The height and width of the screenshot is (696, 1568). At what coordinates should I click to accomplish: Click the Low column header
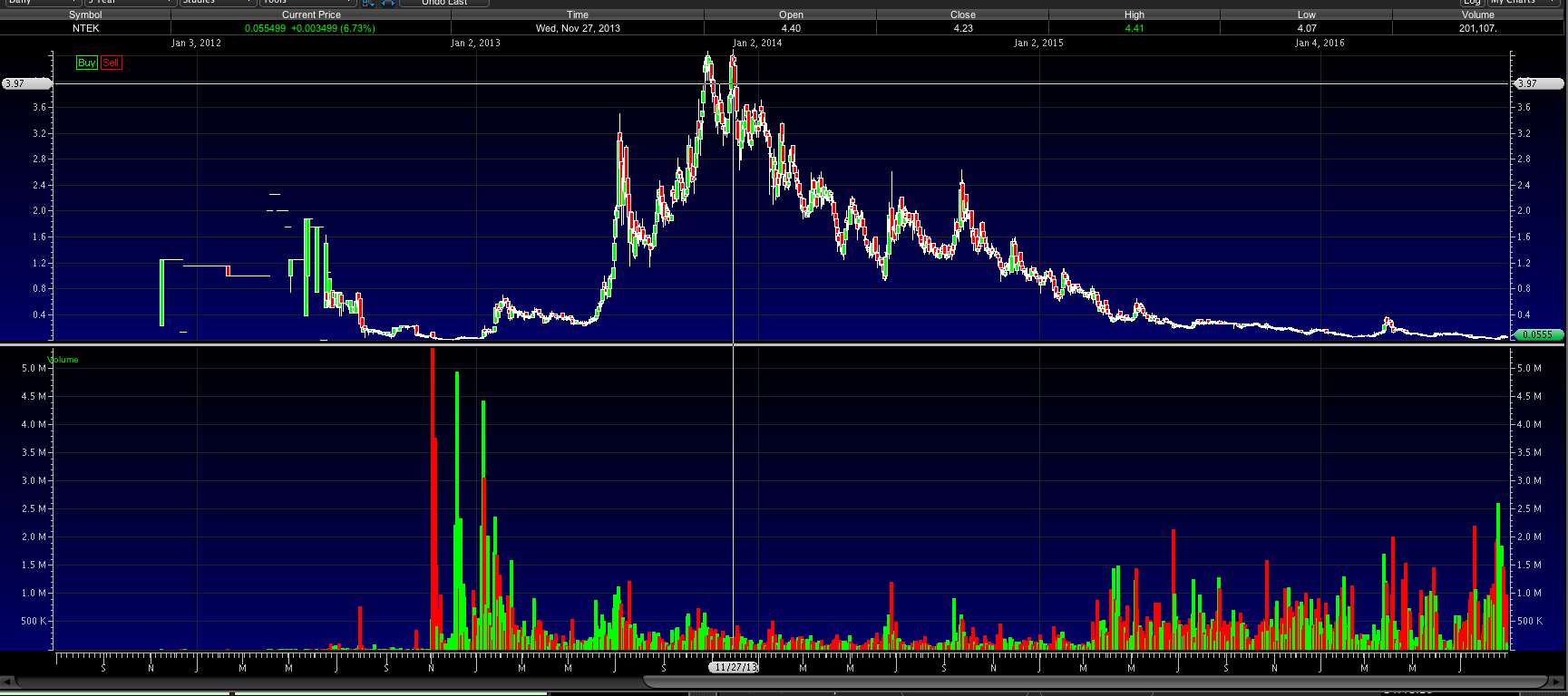pos(1306,14)
